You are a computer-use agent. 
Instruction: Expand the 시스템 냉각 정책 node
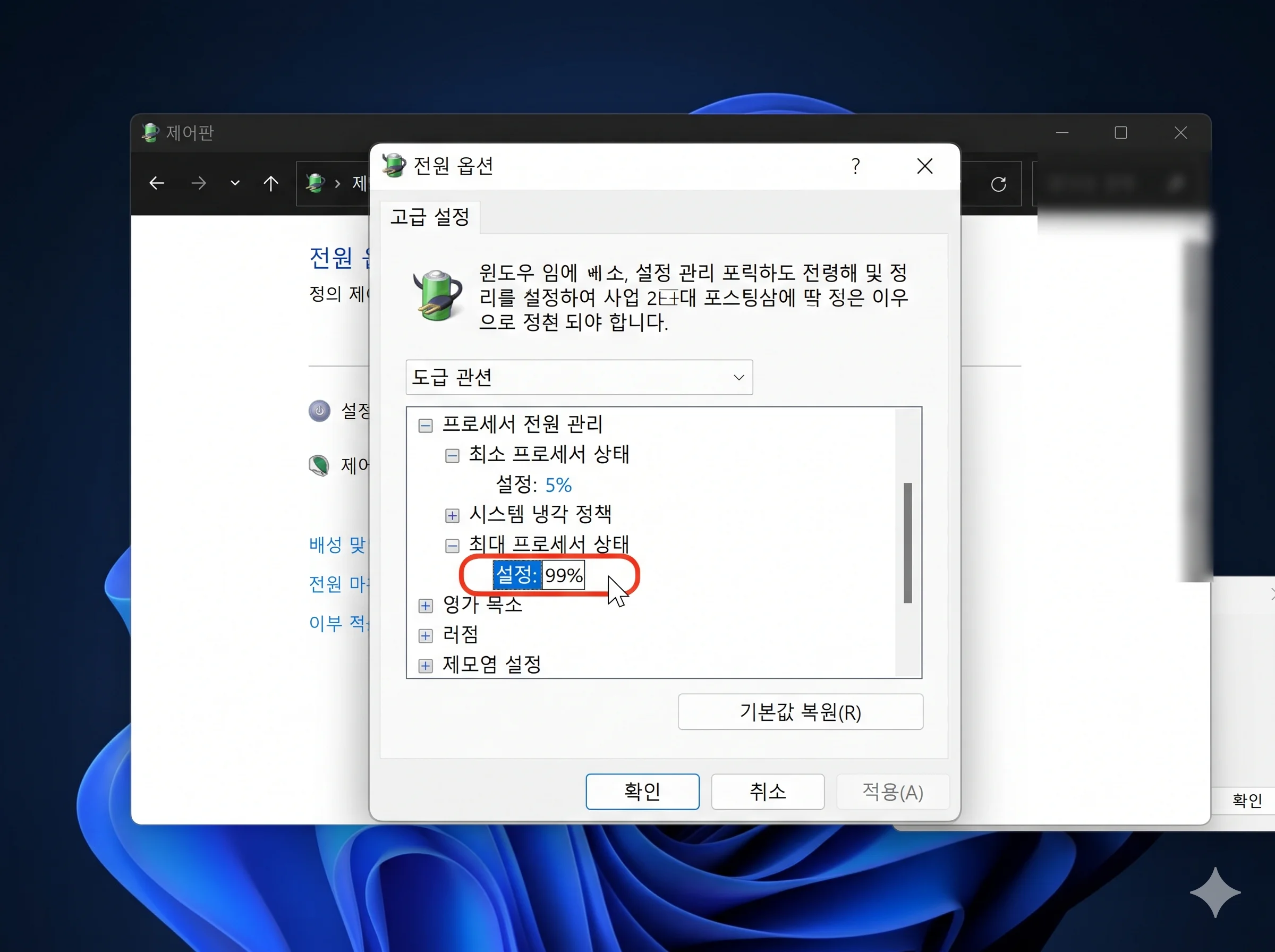452,515
